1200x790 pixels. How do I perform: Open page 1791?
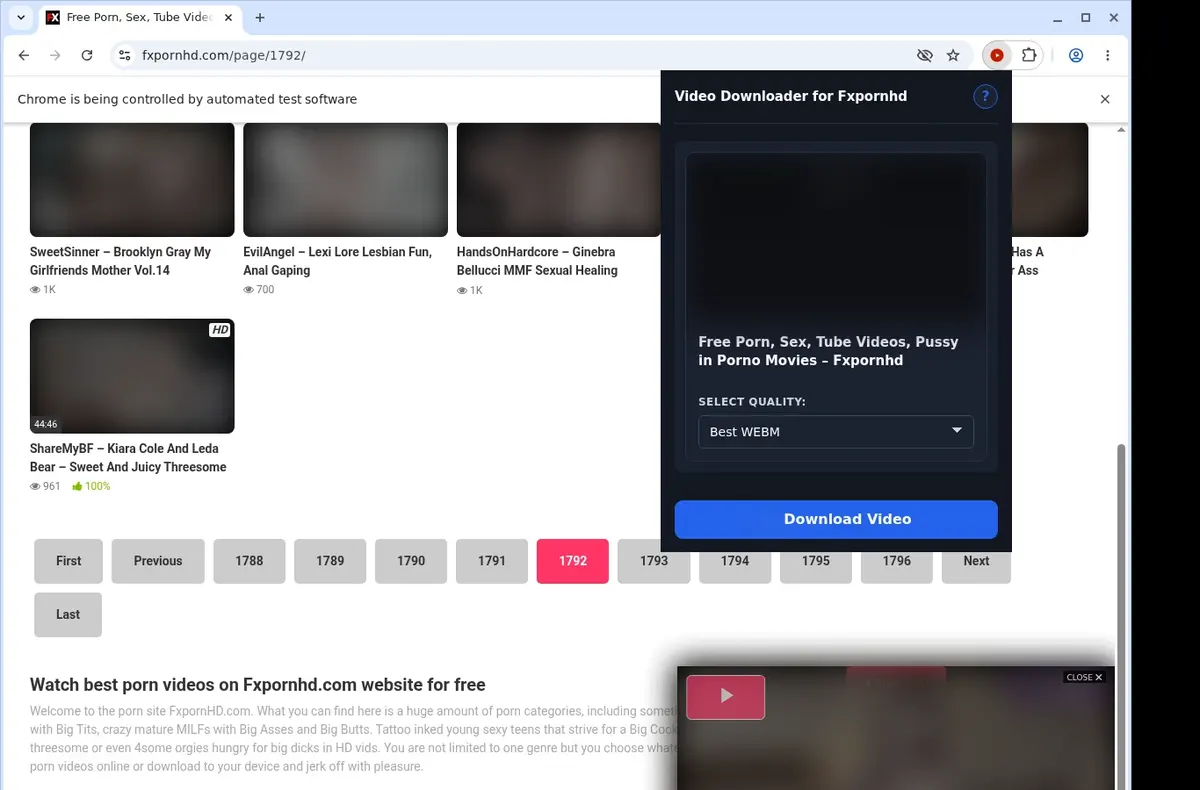pyautogui.click(x=492, y=561)
